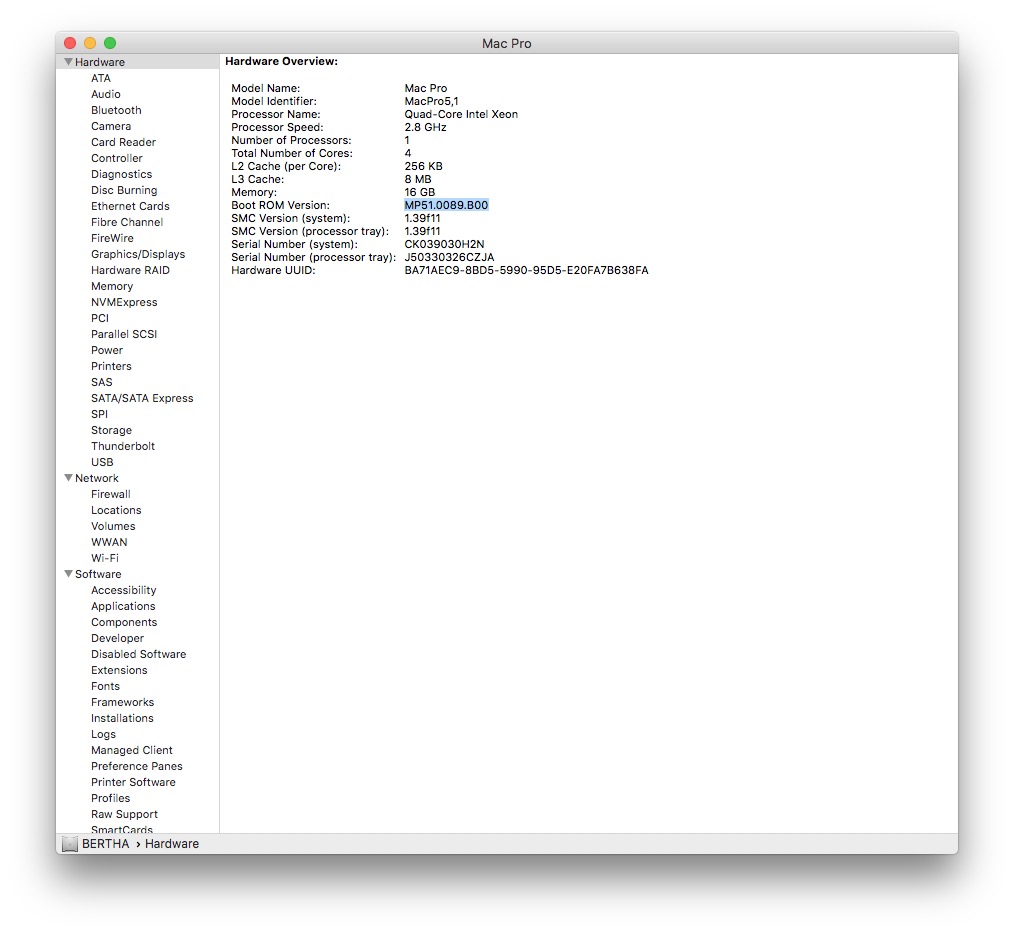The width and height of the screenshot is (1014, 934).
Task: Open the Printers hardware entry
Action: pyautogui.click(x=111, y=367)
